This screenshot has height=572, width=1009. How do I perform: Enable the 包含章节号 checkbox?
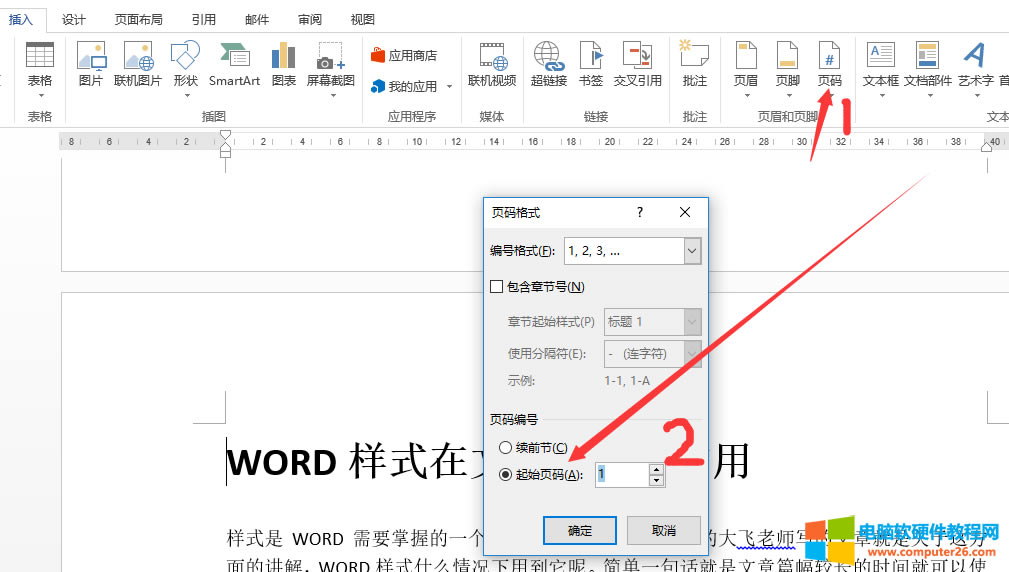[497, 287]
